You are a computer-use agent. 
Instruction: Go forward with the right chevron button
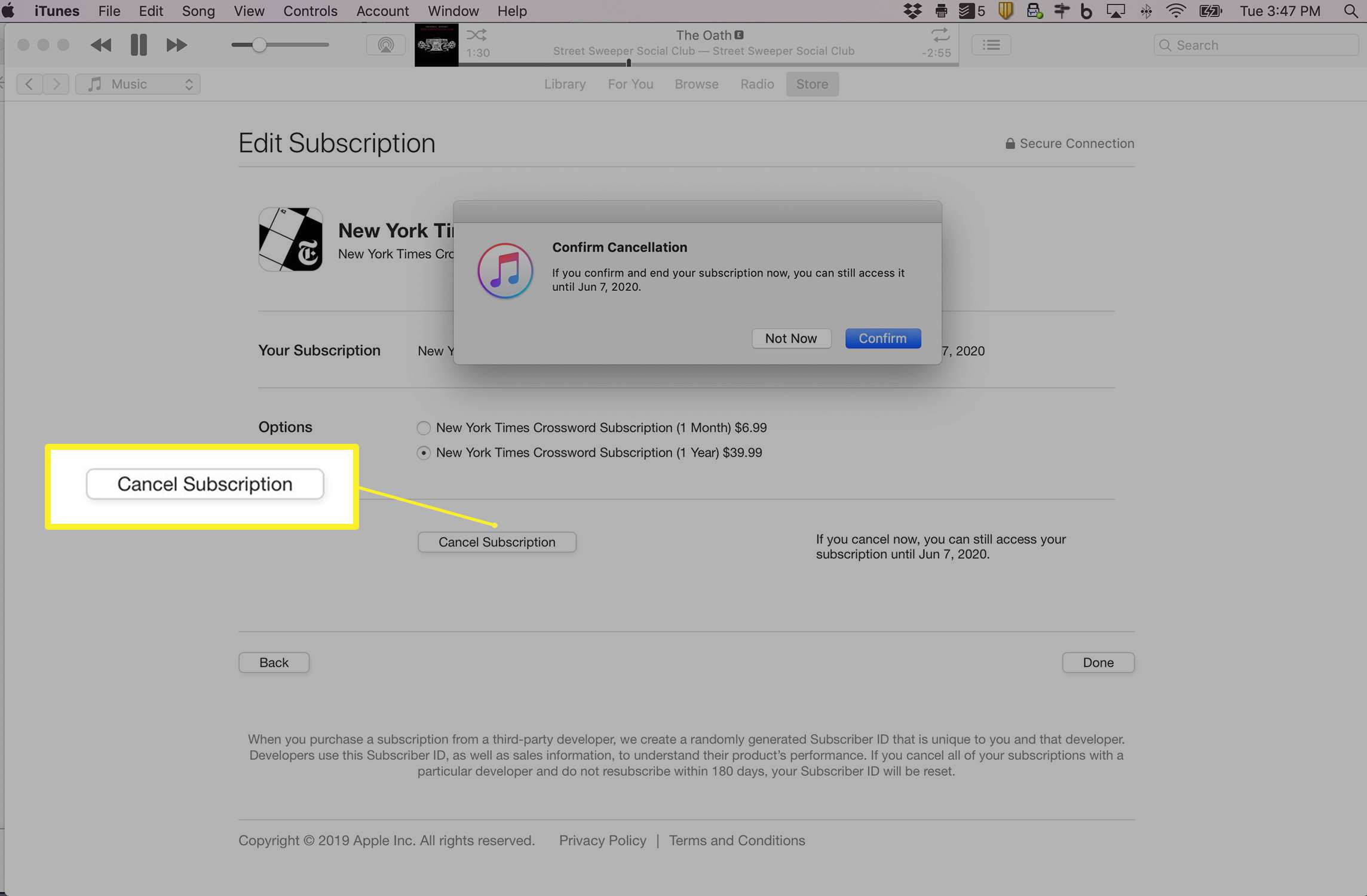[56, 84]
